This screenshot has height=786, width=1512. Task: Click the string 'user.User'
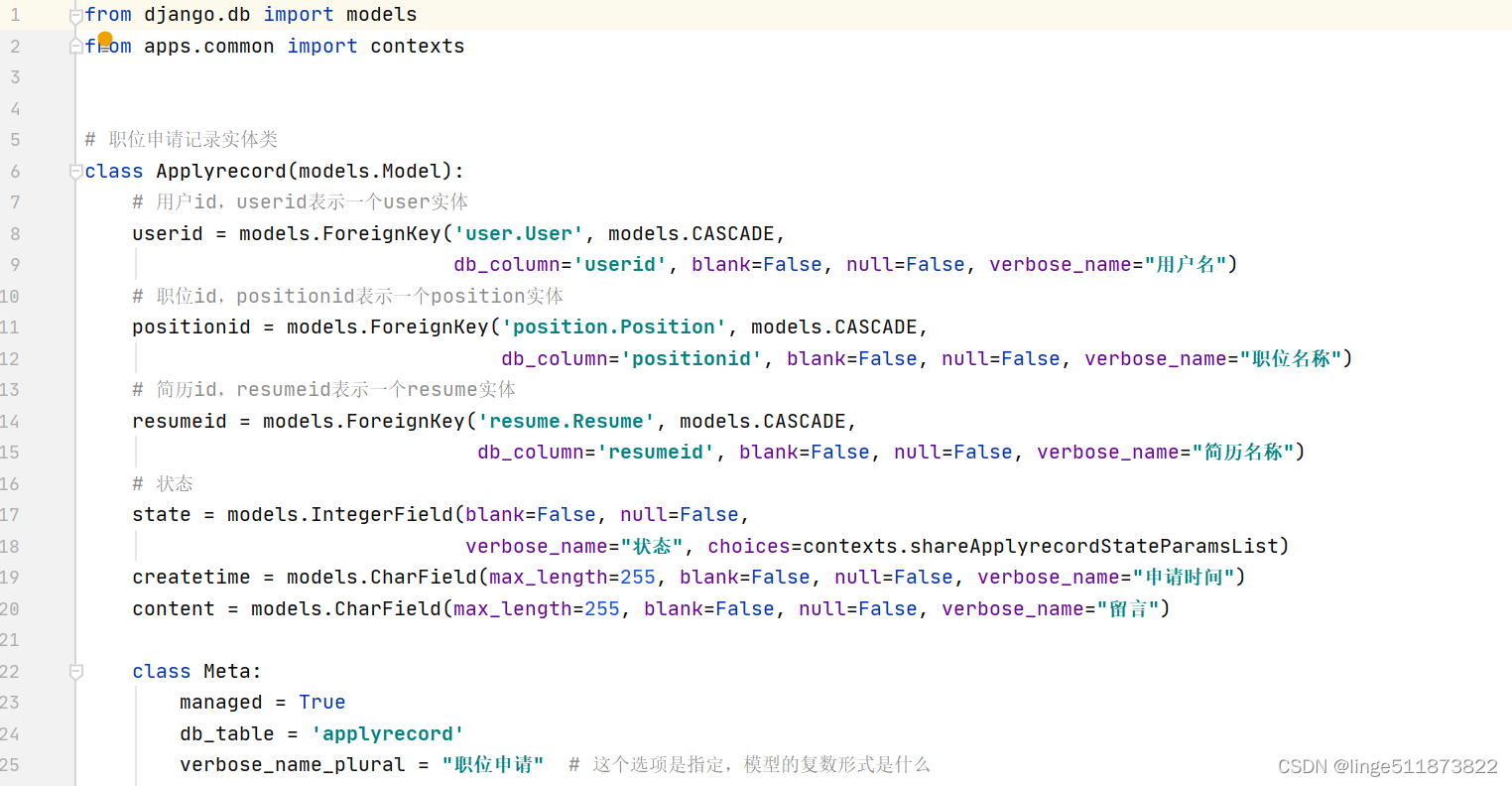click(x=519, y=234)
